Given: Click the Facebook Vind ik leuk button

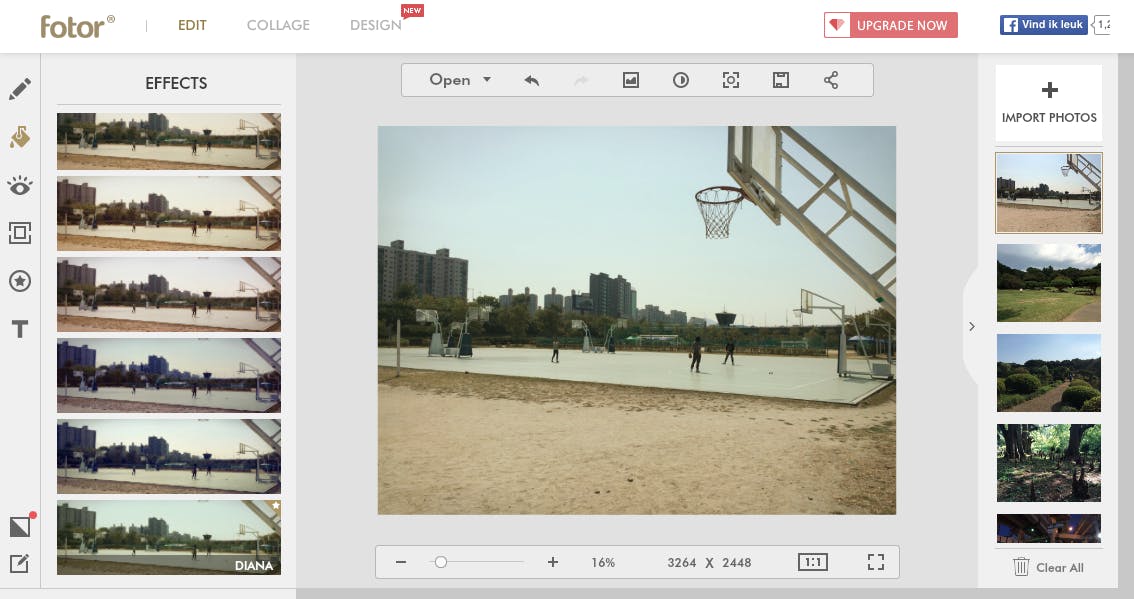Looking at the screenshot, I should pyautogui.click(x=1044, y=25).
